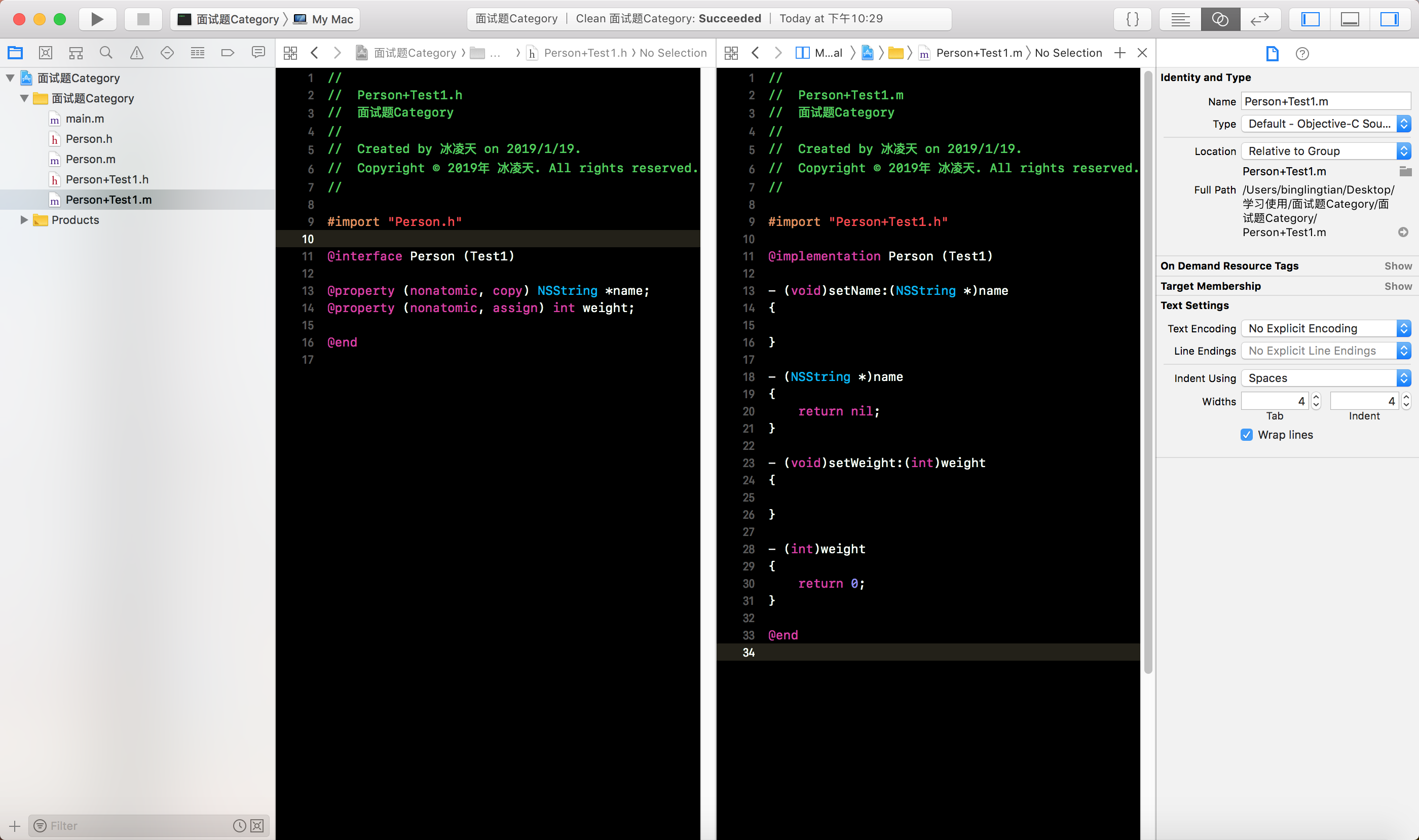This screenshot has width=1419, height=840.
Task: Open the Find navigator magnifier icon
Action: [x=106, y=53]
